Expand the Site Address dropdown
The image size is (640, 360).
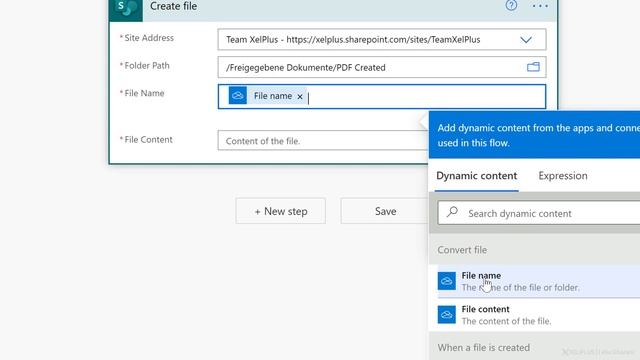[x=526, y=40]
